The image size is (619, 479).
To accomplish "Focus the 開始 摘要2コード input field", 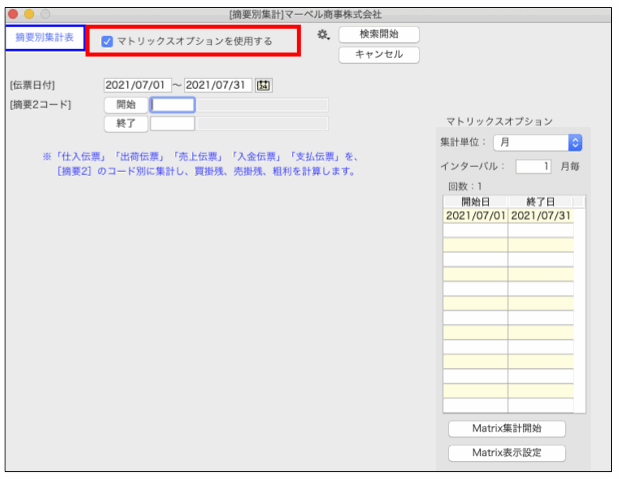I will (173, 105).
